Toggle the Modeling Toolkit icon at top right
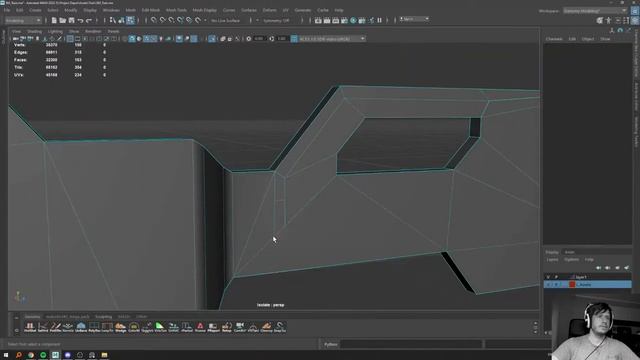 (600, 20)
